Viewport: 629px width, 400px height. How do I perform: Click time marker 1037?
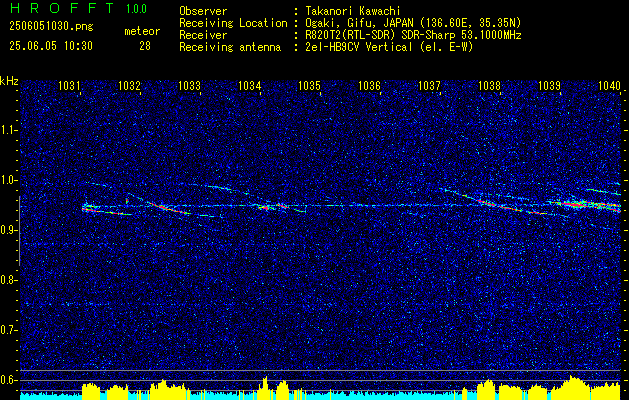(429, 85)
